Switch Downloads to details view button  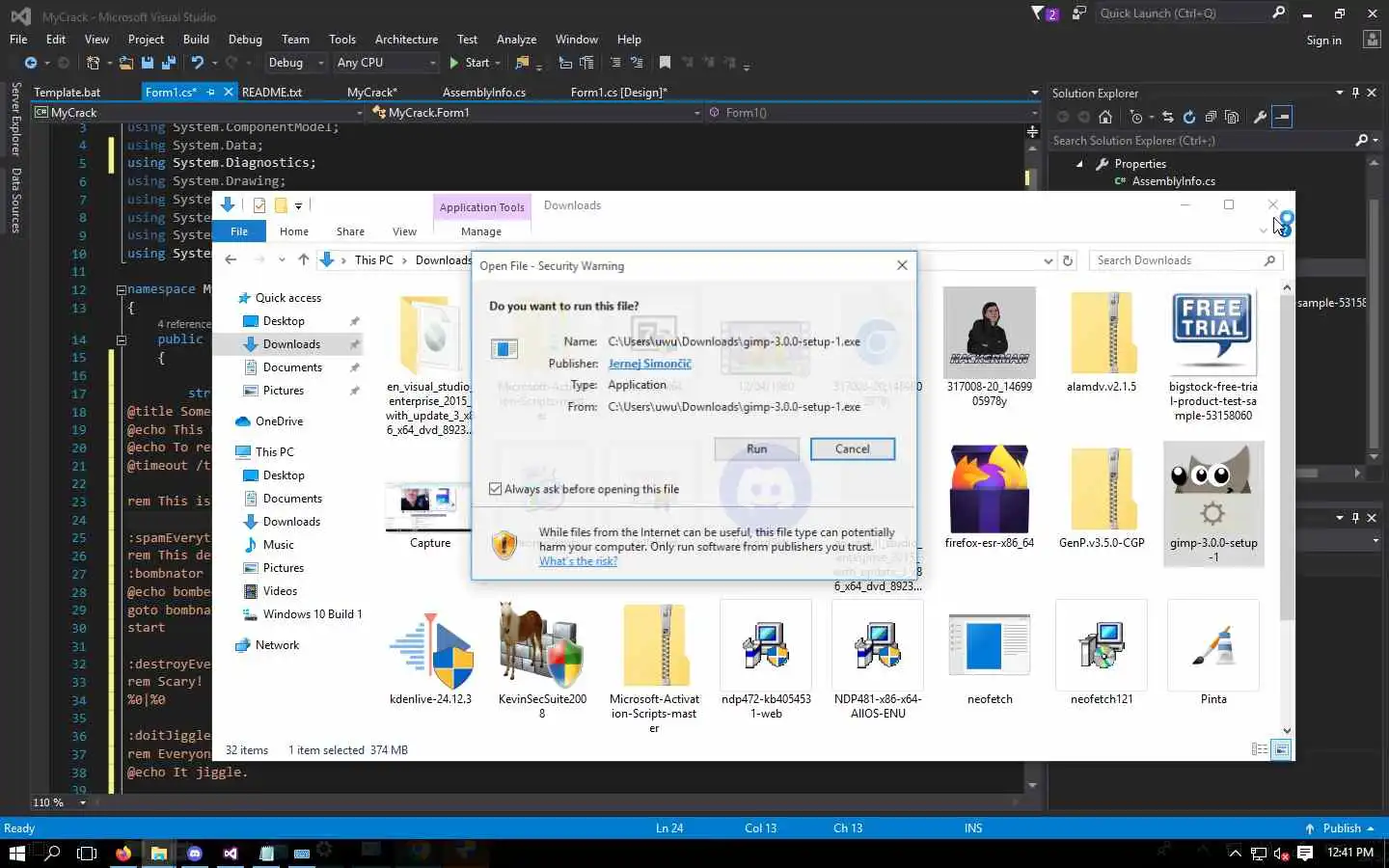[1260, 749]
